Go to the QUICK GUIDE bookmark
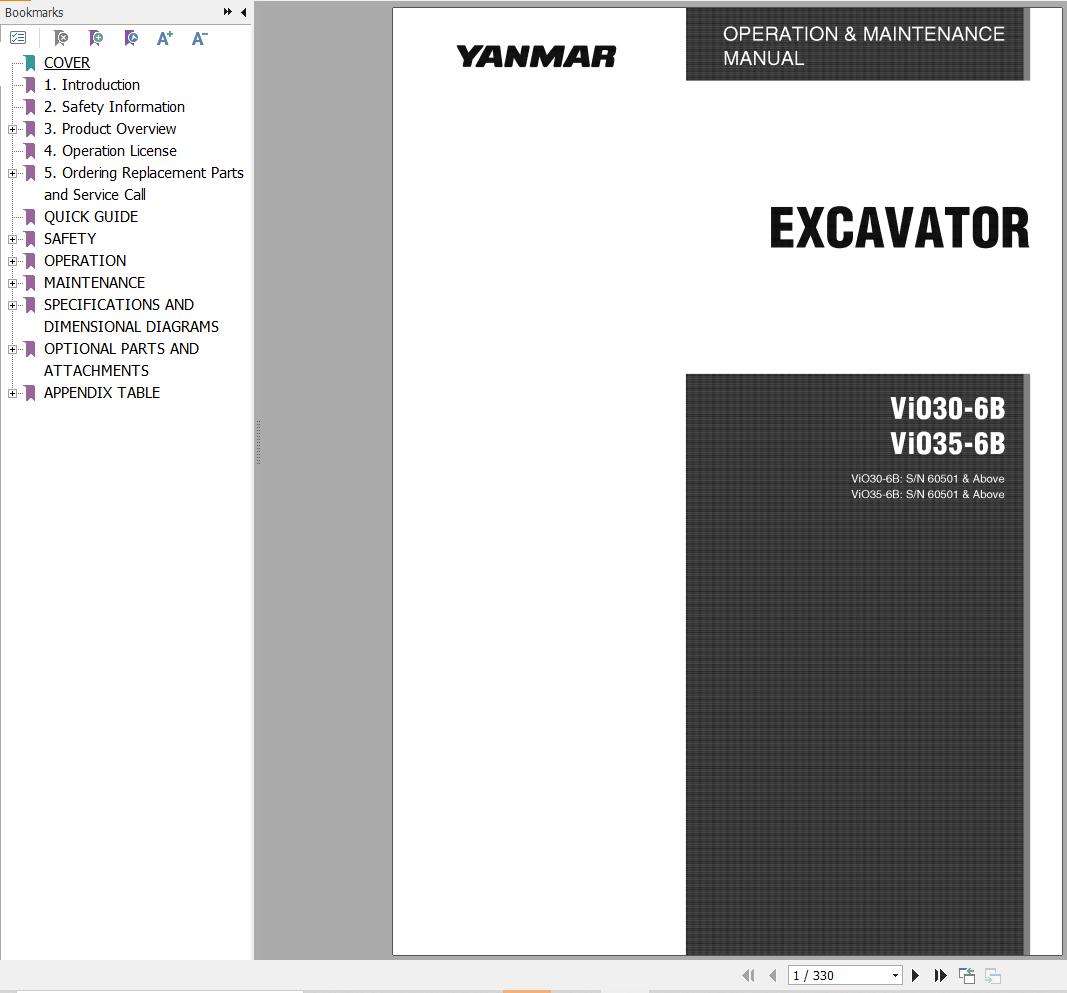 pyautogui.click(x=91, y=217)
